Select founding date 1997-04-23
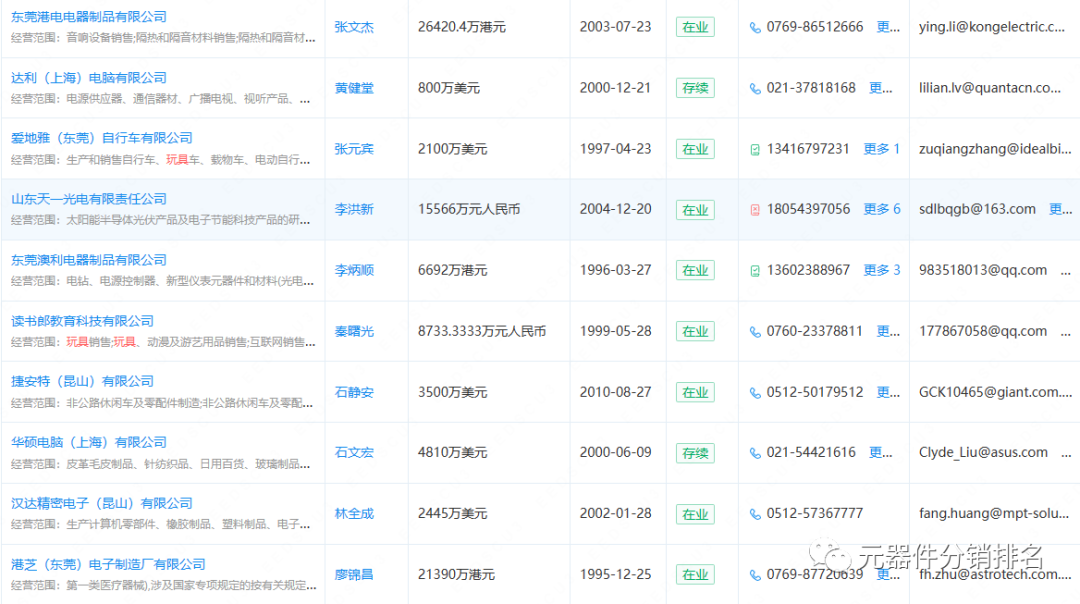 [615, 149]
